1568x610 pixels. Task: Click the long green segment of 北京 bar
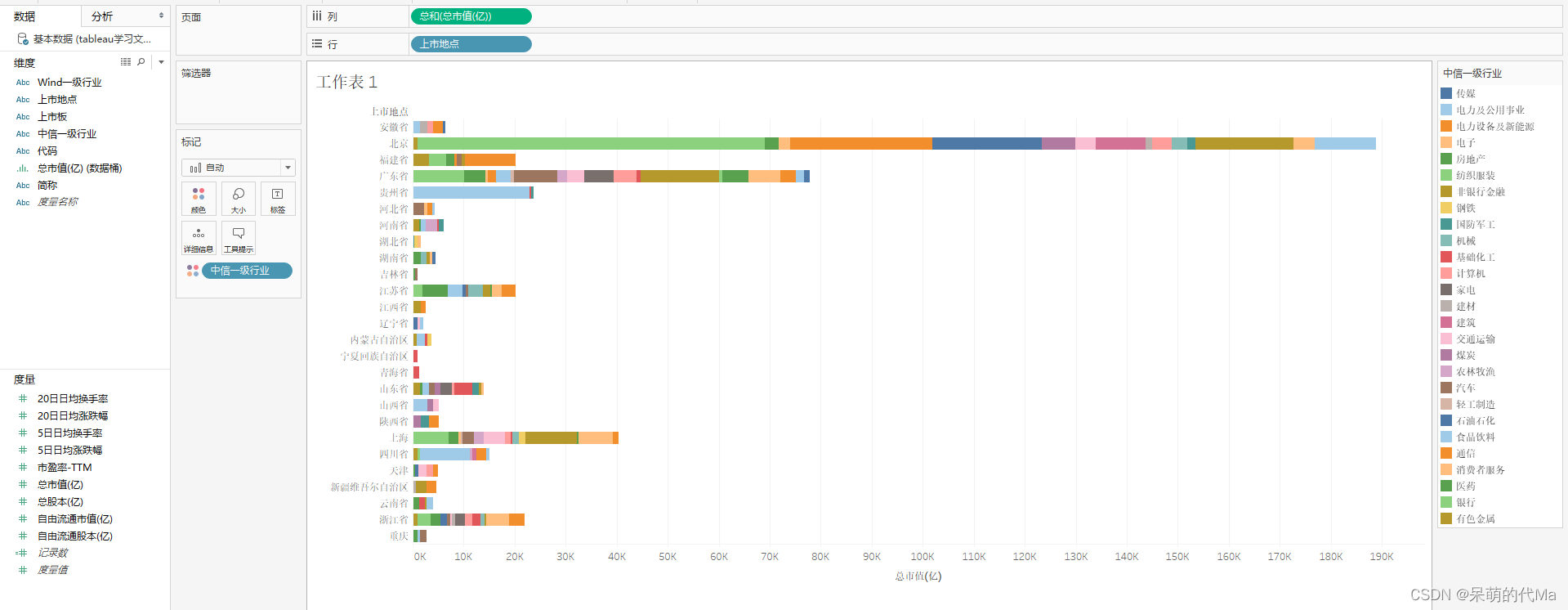click(591, 144)
